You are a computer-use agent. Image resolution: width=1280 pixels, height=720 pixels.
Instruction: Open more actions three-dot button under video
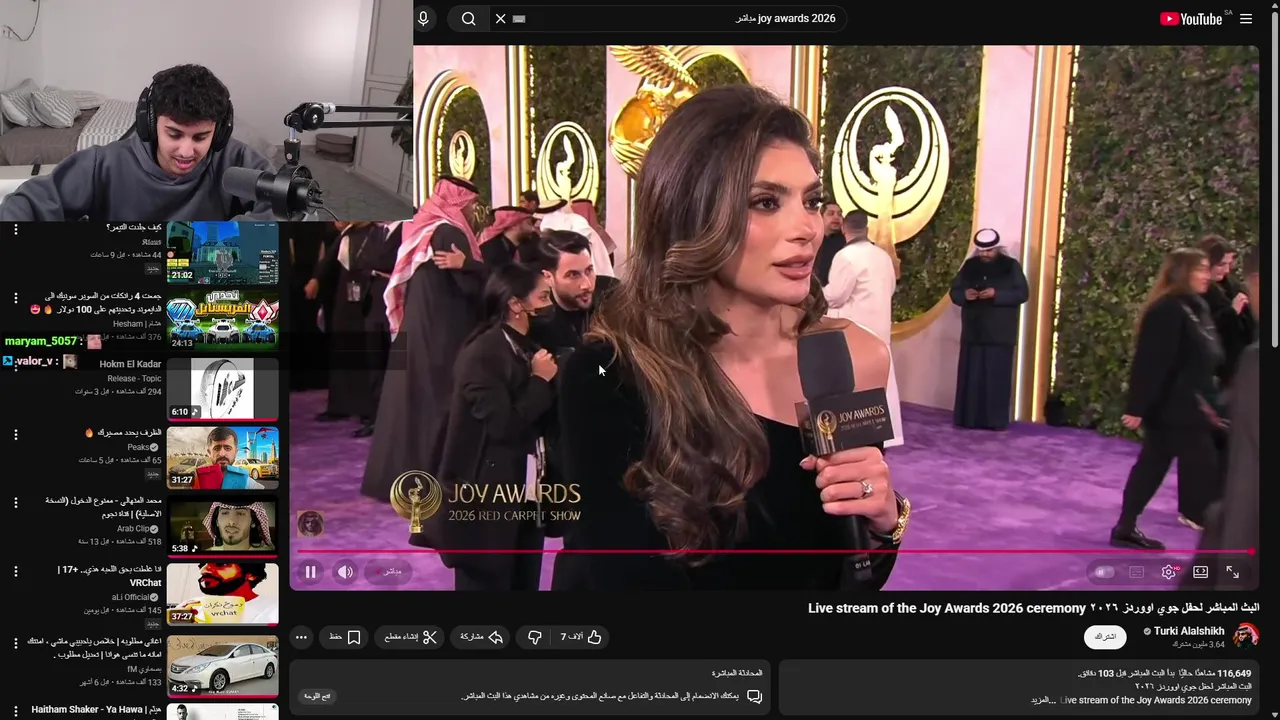pyautogui.click(x=301, y=637)
